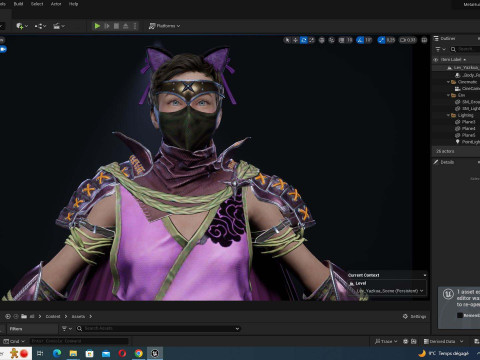
Task: Collapse the Lighting folder in Outliner
Action: click(448, 115)
